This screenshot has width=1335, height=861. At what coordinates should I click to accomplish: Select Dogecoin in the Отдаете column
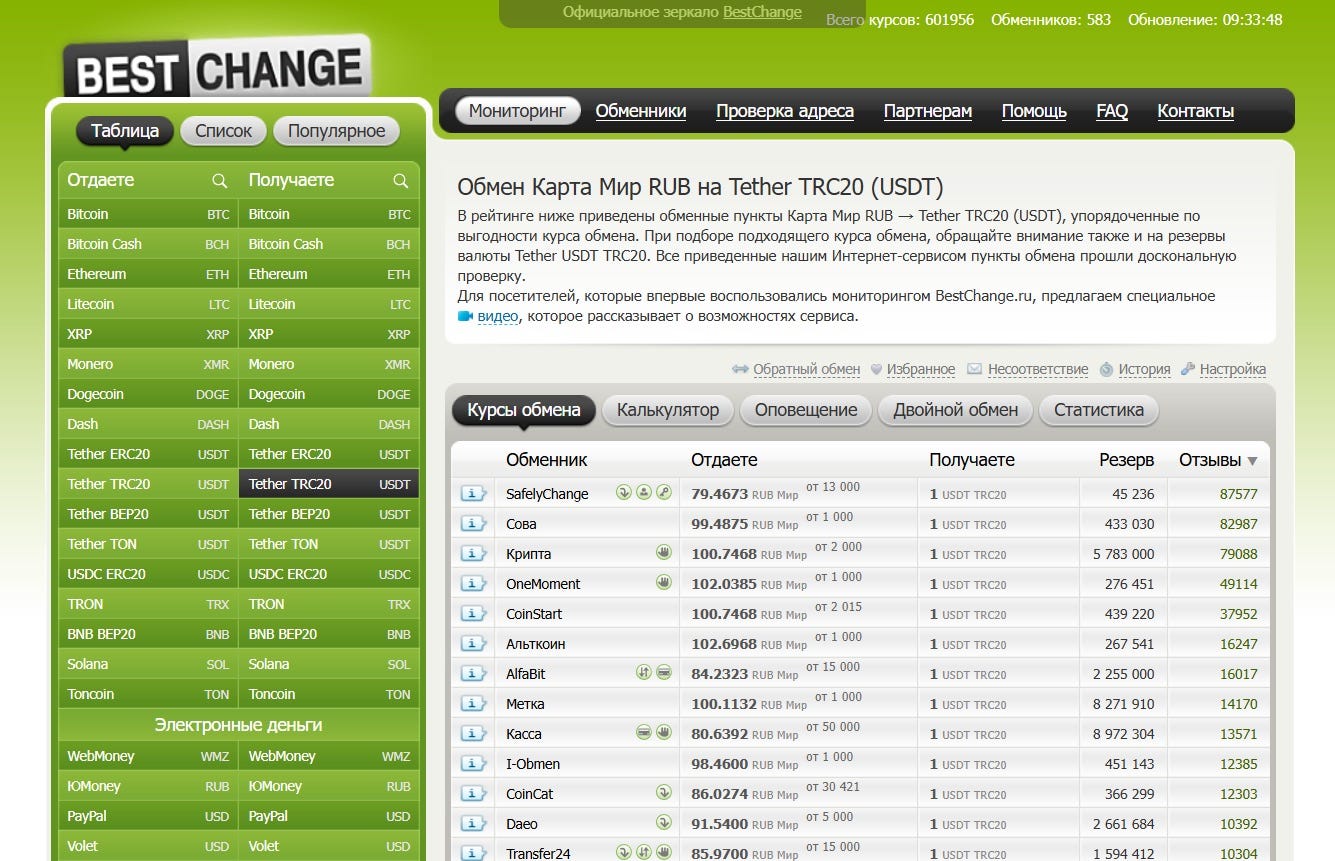(x=148, y=394)
